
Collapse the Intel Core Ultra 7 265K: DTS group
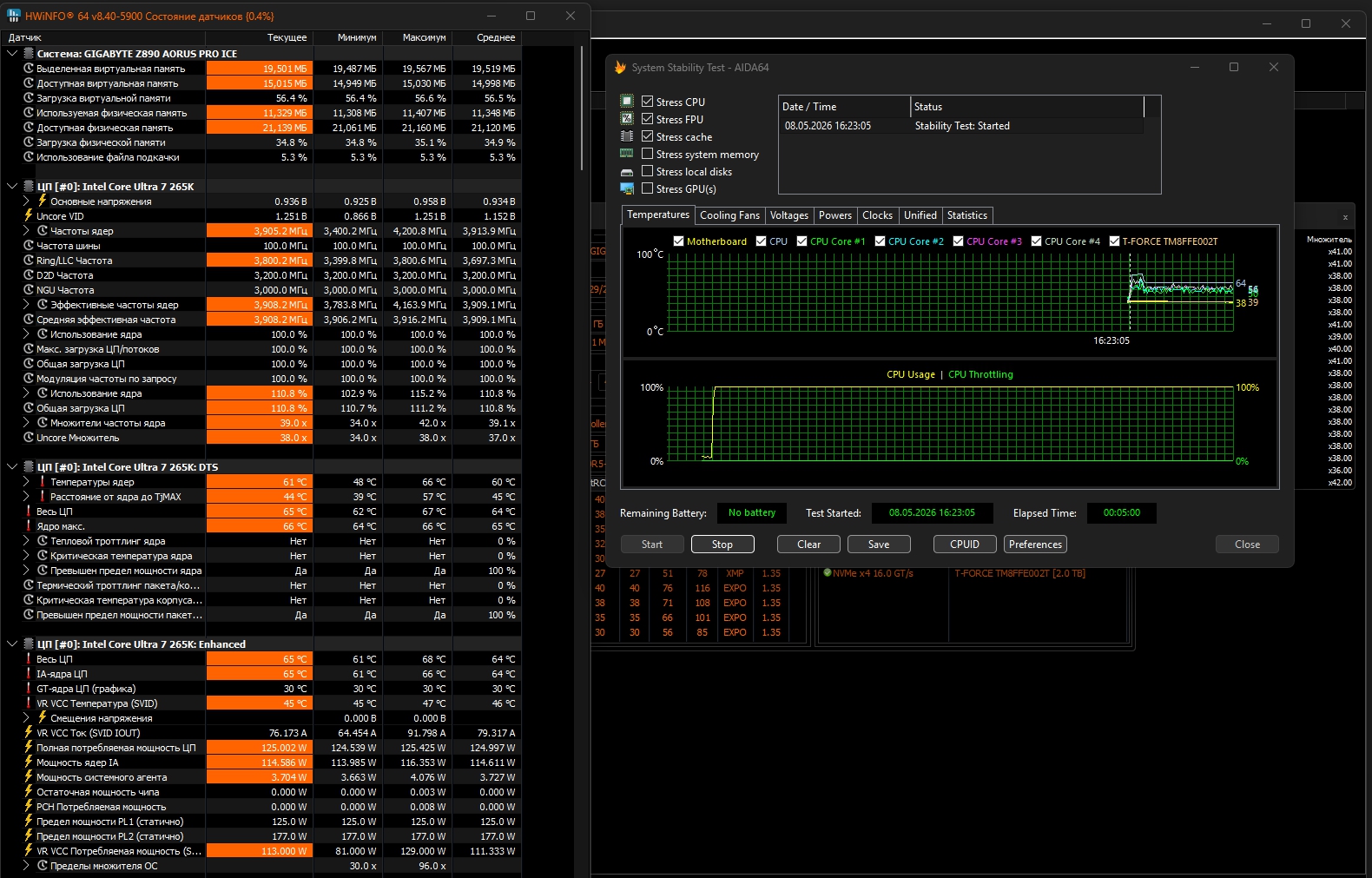coord(12,467)
